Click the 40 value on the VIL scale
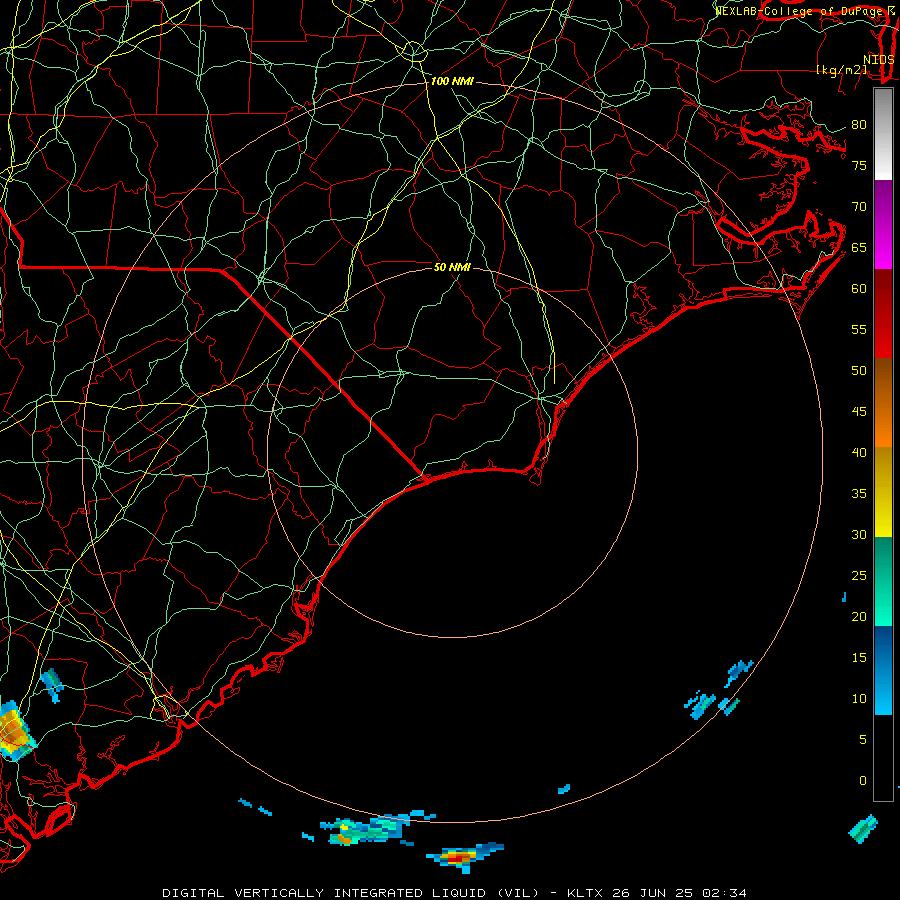 pyautogui.click(x=859, y=452)
